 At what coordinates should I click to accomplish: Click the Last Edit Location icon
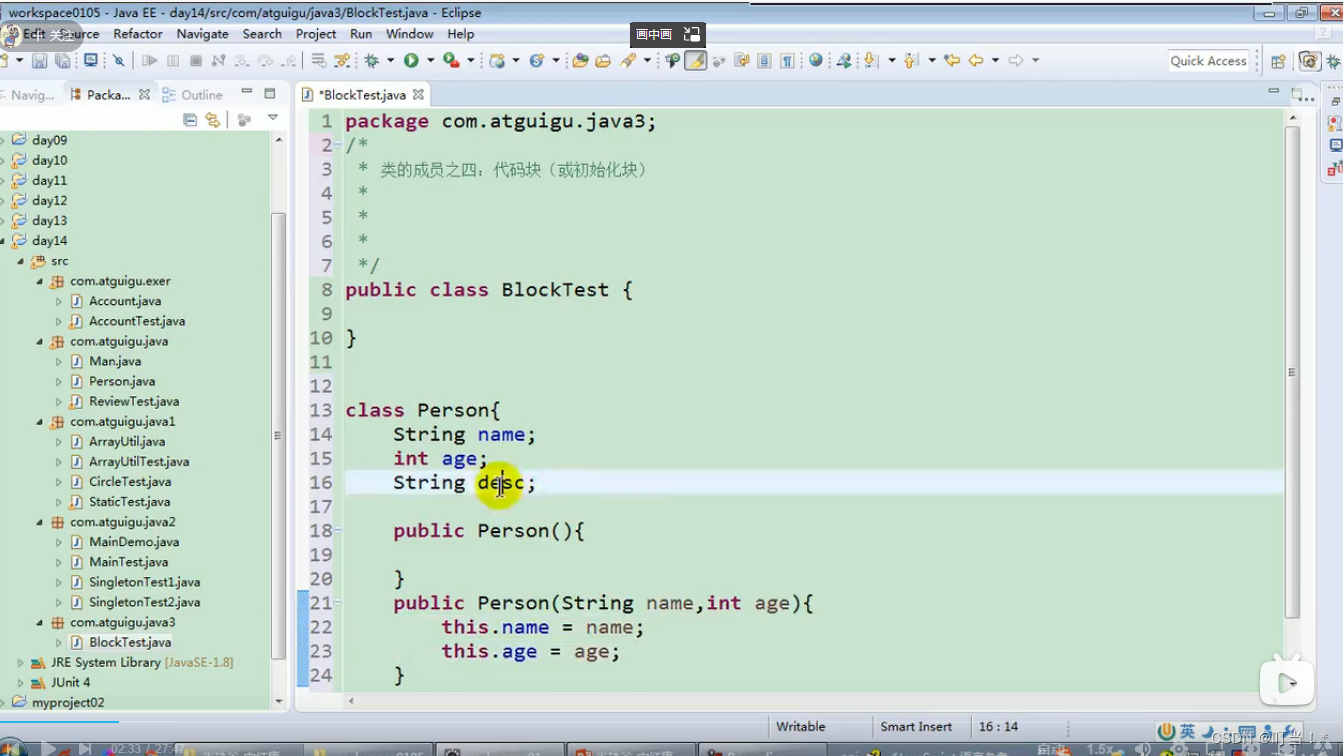(951, 61)
